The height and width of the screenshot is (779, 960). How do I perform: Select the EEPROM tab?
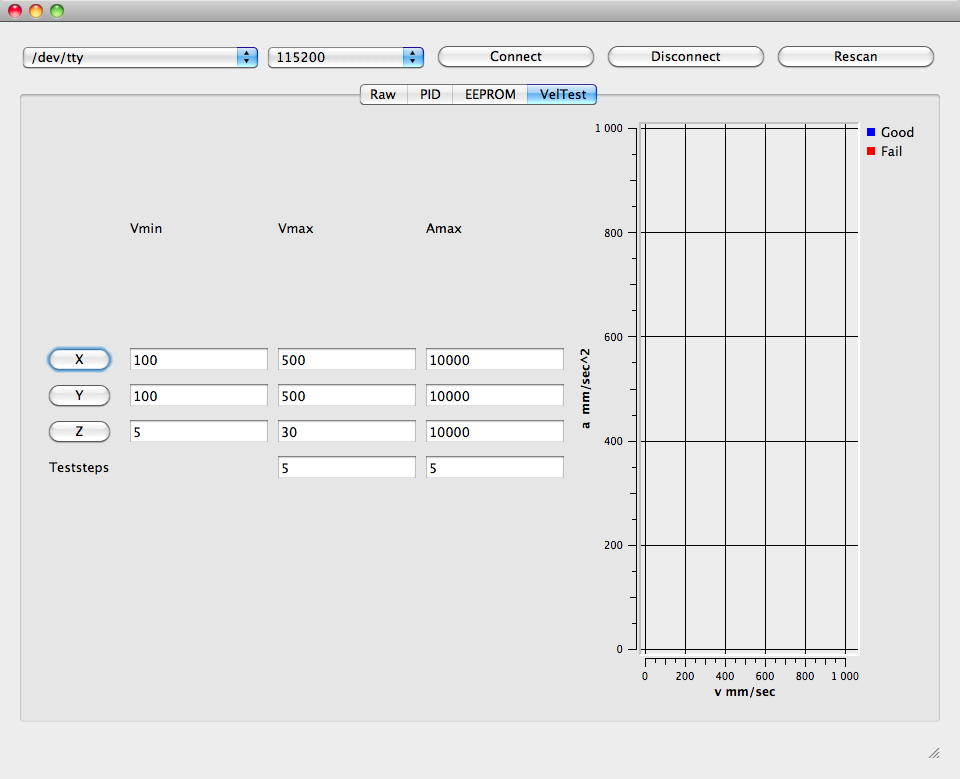pos(490,95)
